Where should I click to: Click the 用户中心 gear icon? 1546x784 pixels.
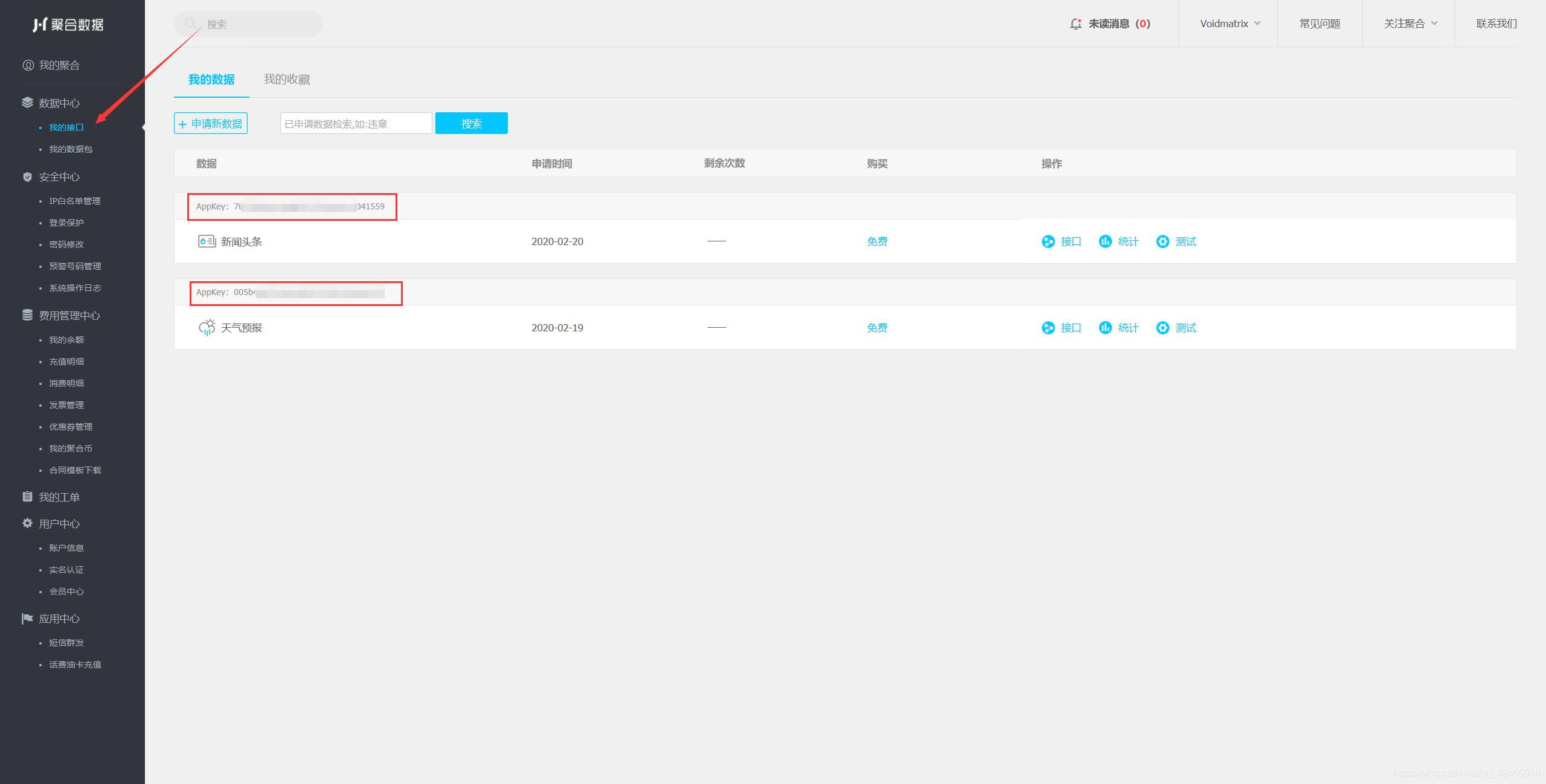click(x=27, y=523)
